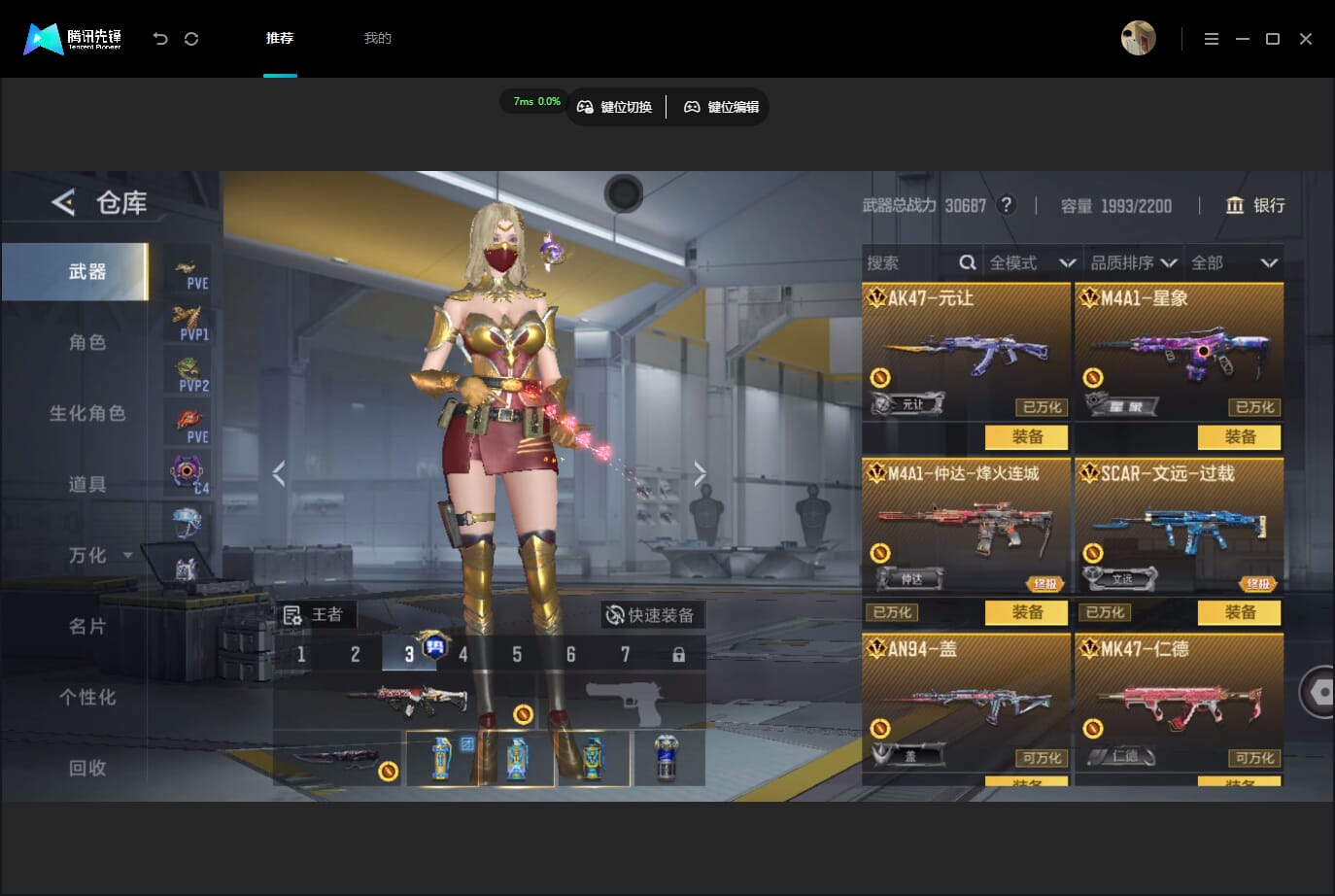Select the melee knife slot
The image size is (1335, 896).
(339, 758)
